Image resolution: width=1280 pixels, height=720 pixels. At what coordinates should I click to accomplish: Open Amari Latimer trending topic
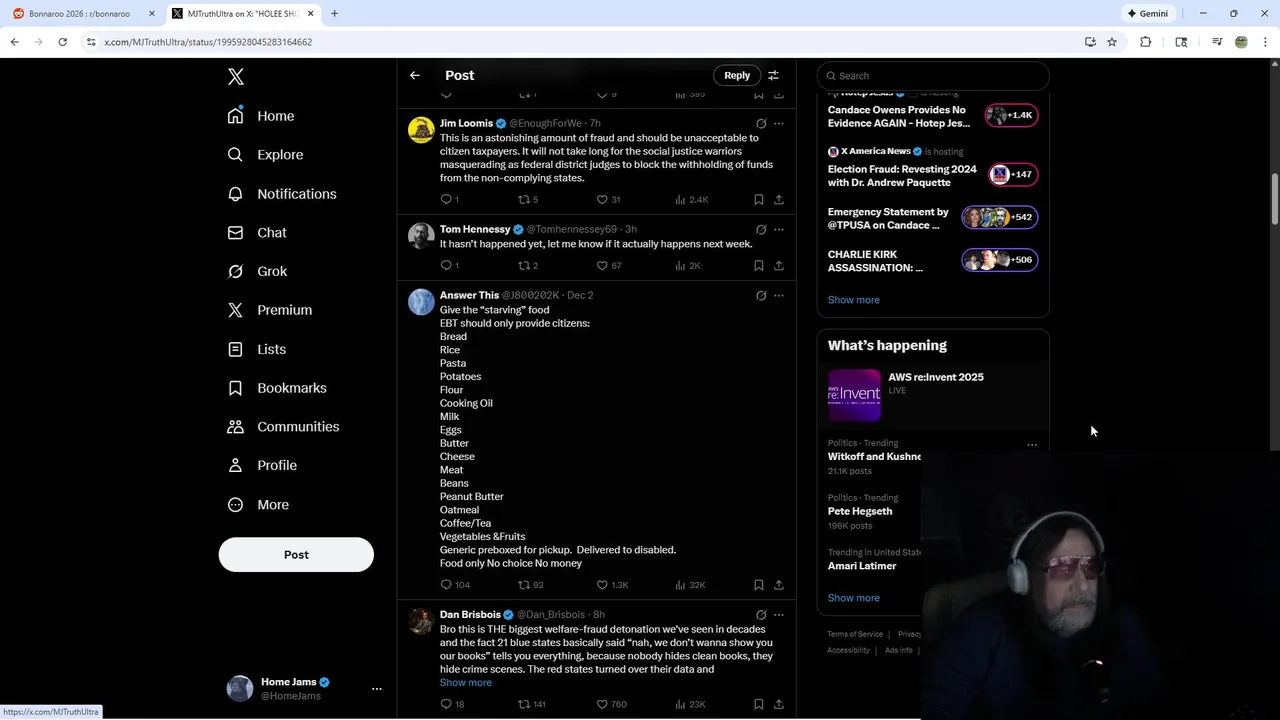point(862,566)
